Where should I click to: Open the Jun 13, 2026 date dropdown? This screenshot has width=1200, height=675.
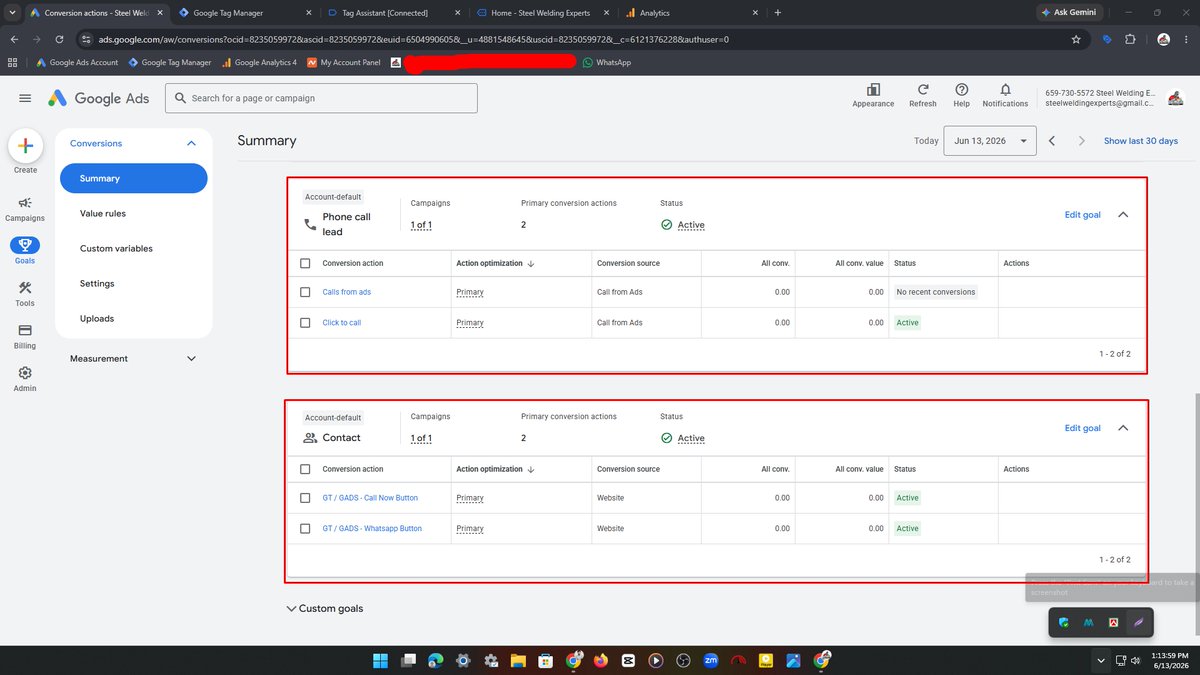989,141
